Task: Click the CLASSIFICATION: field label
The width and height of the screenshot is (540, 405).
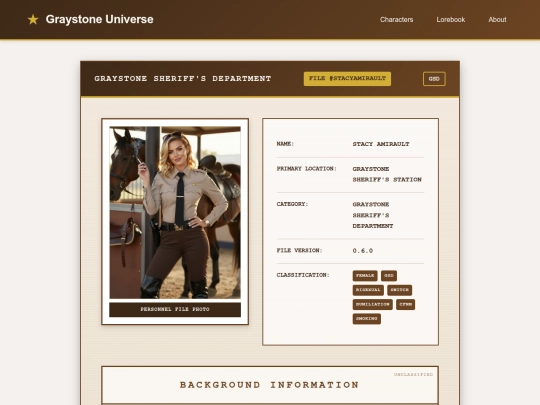Action: point(303,275)
